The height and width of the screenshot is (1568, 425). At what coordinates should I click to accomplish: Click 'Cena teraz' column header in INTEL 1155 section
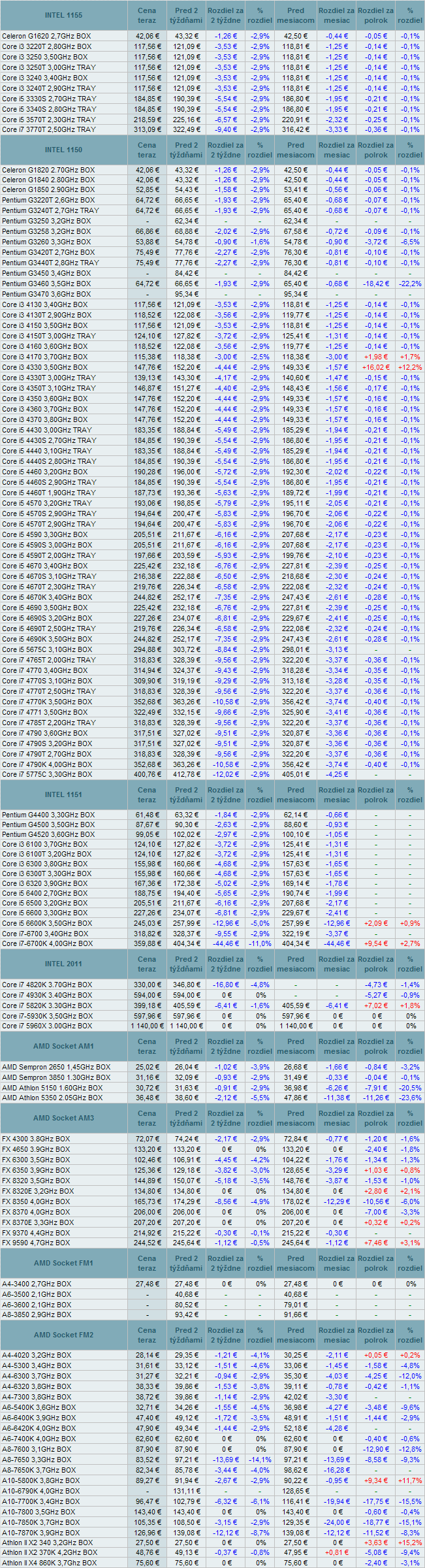(x=147, y=15)
